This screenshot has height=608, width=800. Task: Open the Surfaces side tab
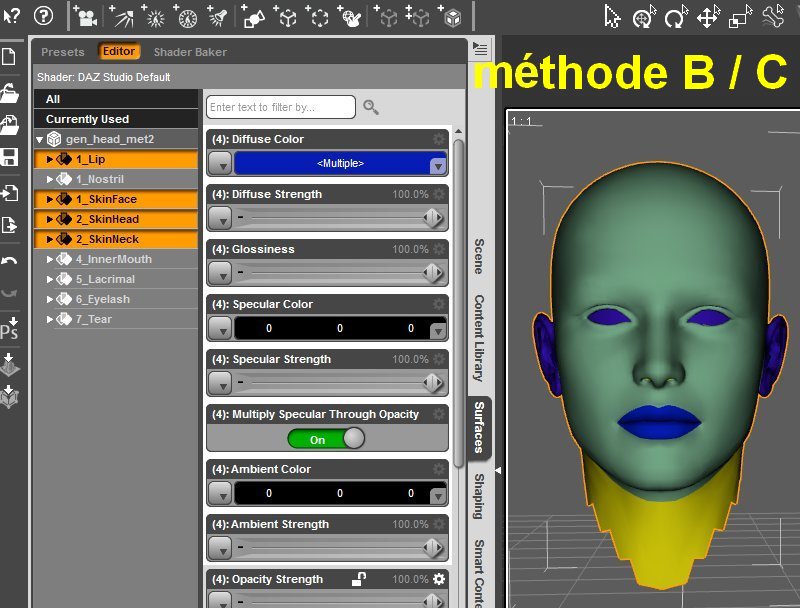pyautogui.click(x=479, y=427)
